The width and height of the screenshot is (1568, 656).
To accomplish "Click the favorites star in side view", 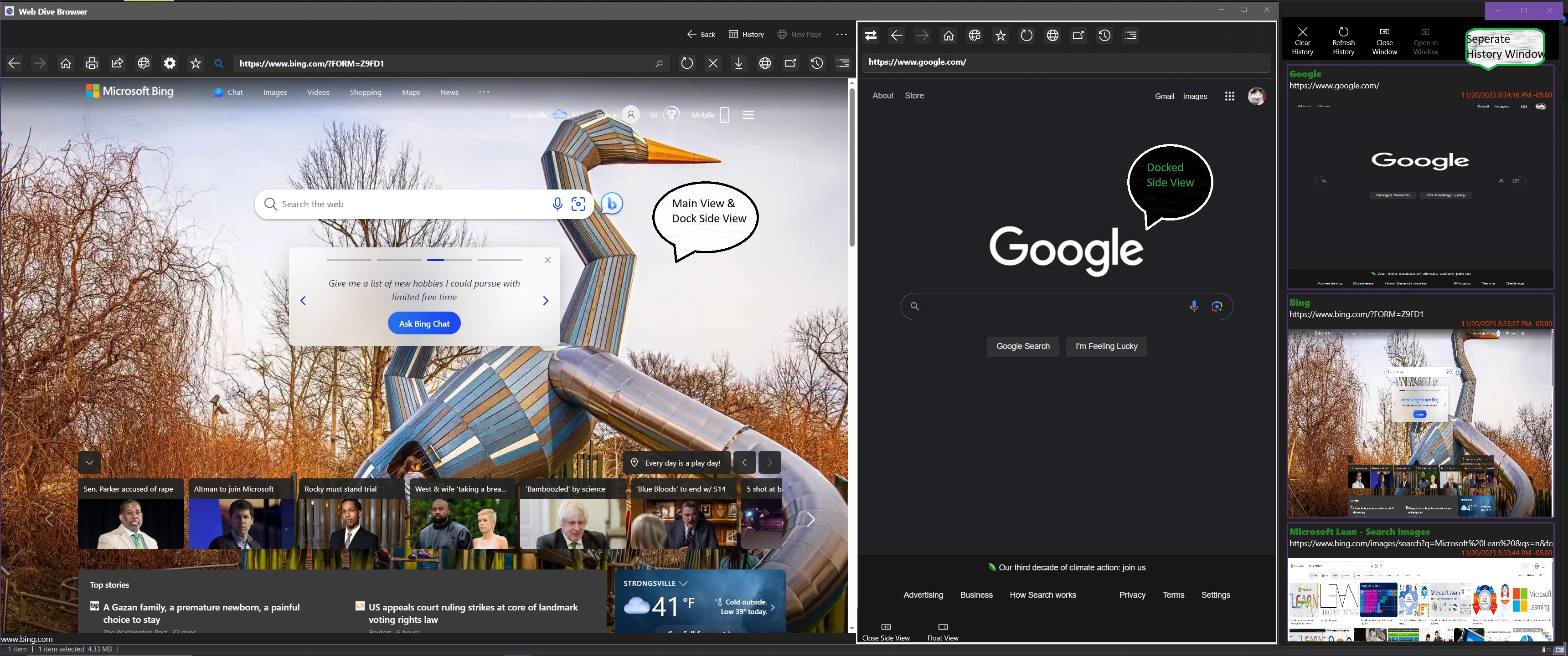I will coord(1001,35).
